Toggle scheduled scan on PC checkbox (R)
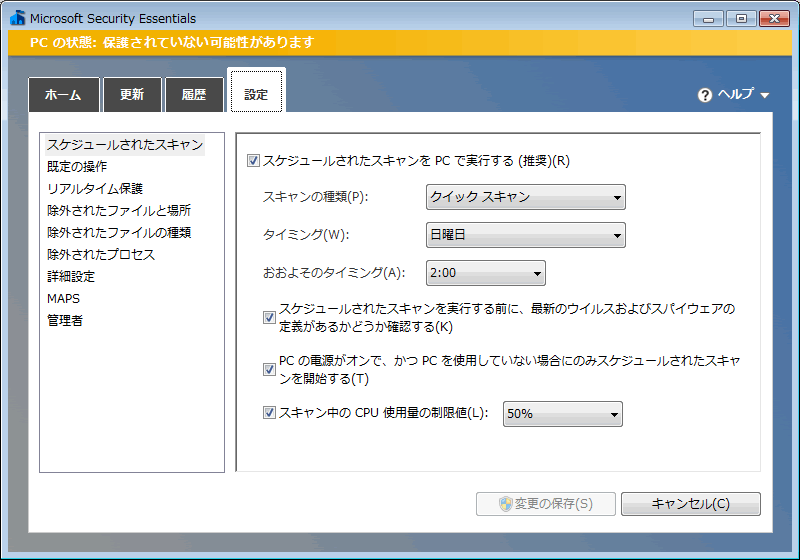Viewport: 800px width, 560px height. pos(253,161)
